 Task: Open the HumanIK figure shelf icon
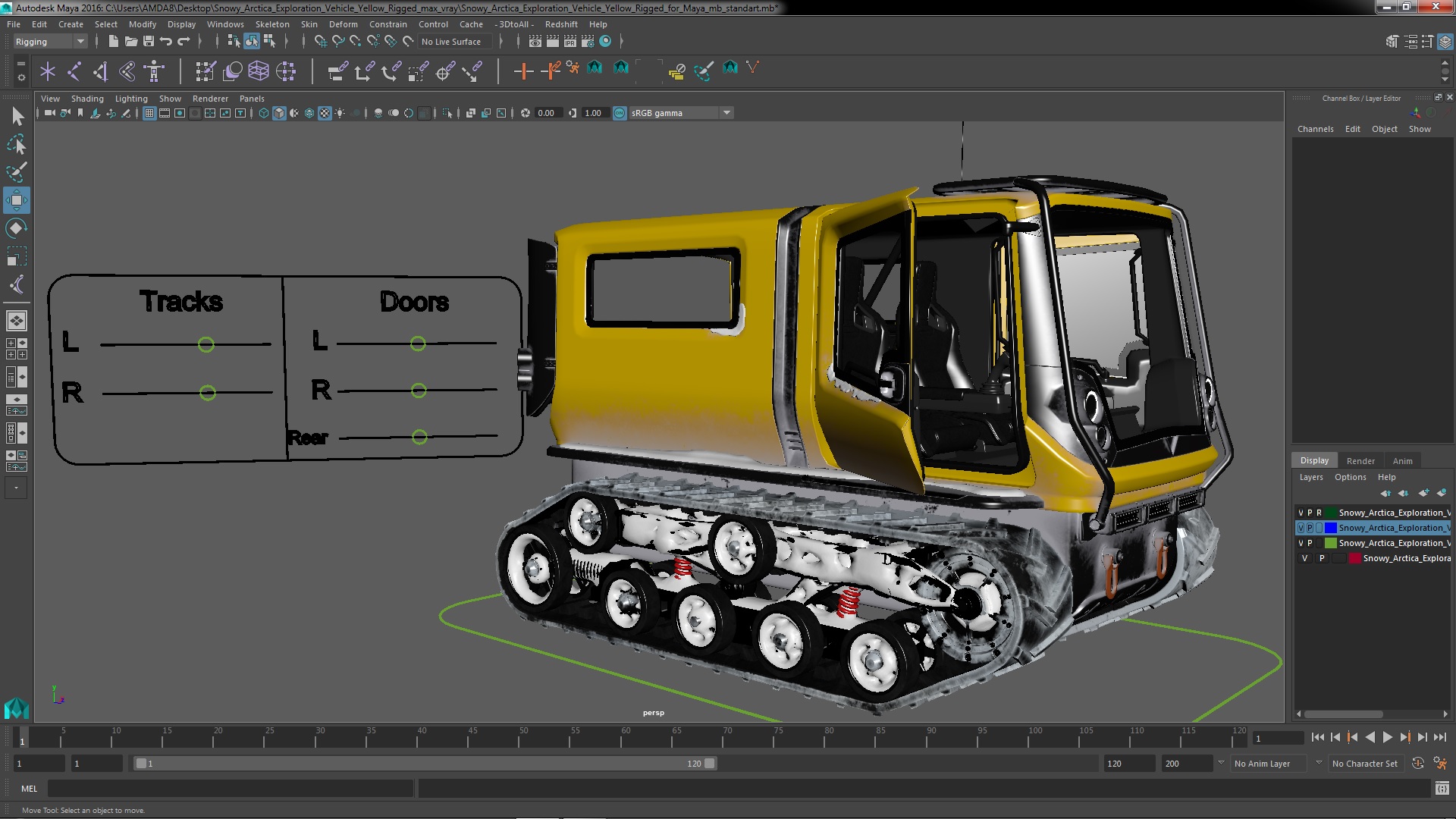[154, 71]
